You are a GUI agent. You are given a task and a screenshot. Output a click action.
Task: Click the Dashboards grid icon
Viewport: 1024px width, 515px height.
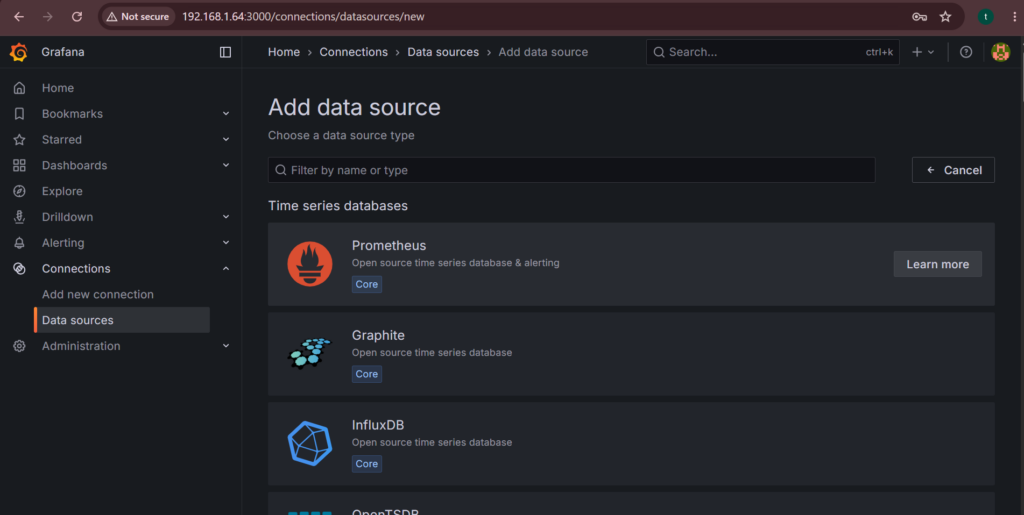coord(20,165)
